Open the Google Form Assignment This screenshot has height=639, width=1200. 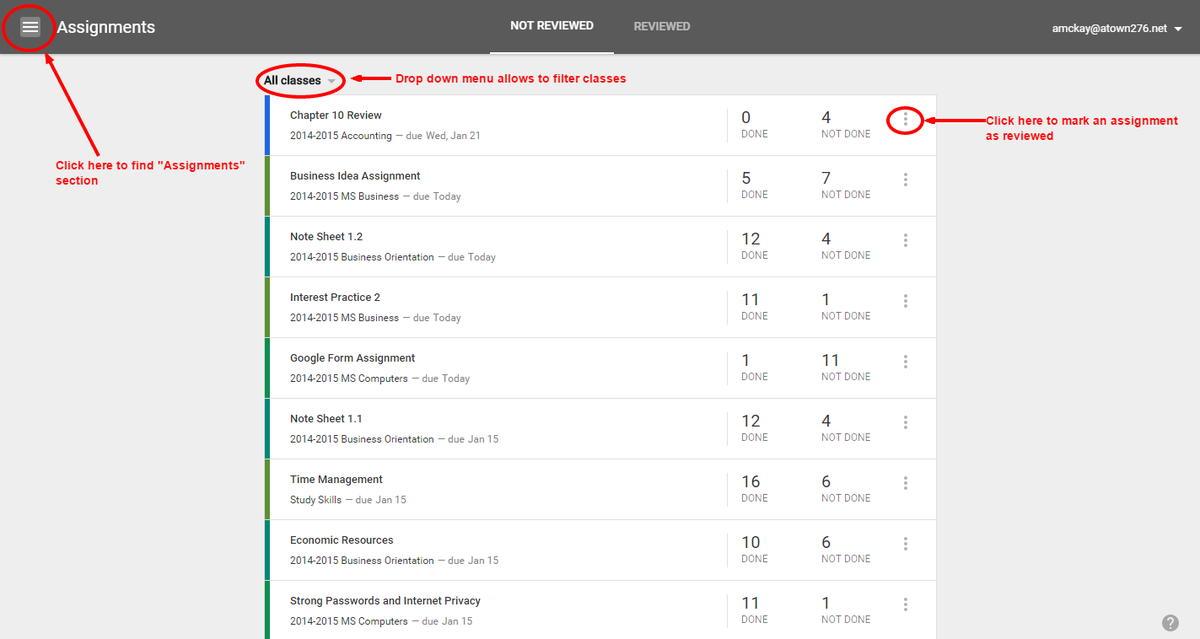coord(352,358)
